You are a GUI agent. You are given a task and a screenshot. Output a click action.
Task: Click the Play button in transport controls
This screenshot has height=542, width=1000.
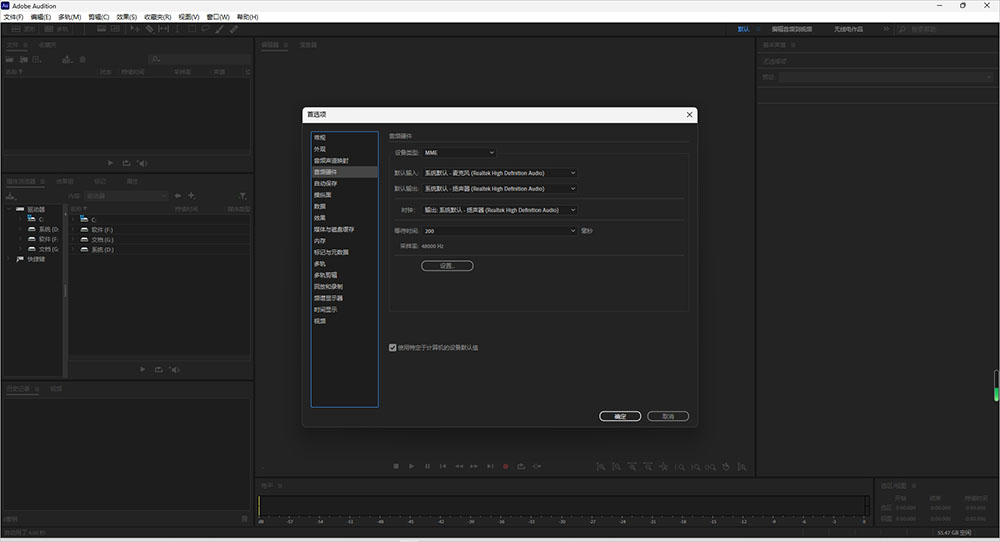411,466
